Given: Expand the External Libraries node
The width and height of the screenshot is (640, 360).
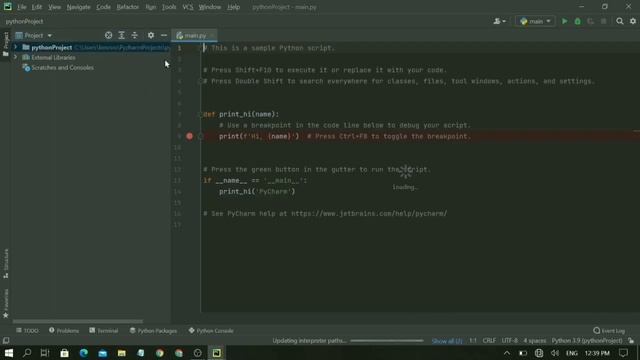Looking at the screenshot, I should pyautogui.click(x=16, y=58).
